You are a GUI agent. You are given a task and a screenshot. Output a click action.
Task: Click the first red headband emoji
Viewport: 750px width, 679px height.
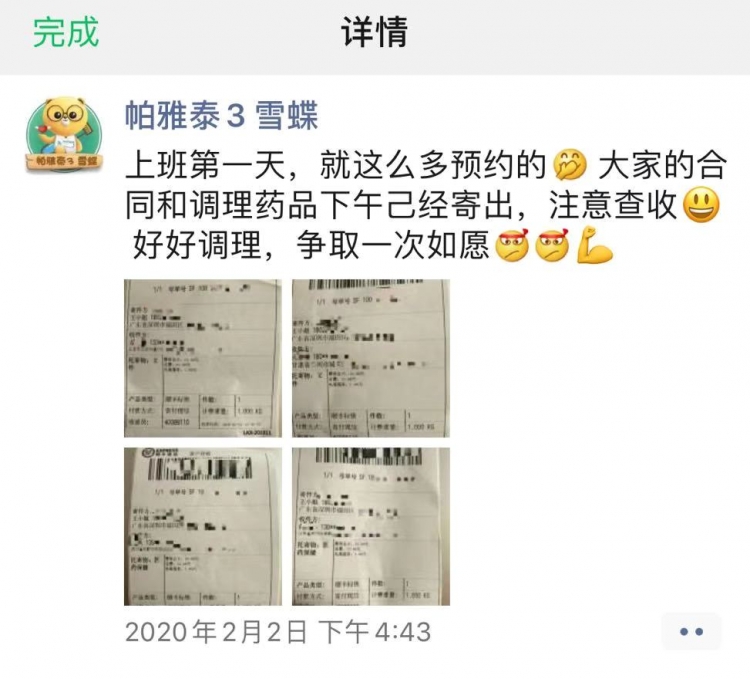(x=512, y=245)
